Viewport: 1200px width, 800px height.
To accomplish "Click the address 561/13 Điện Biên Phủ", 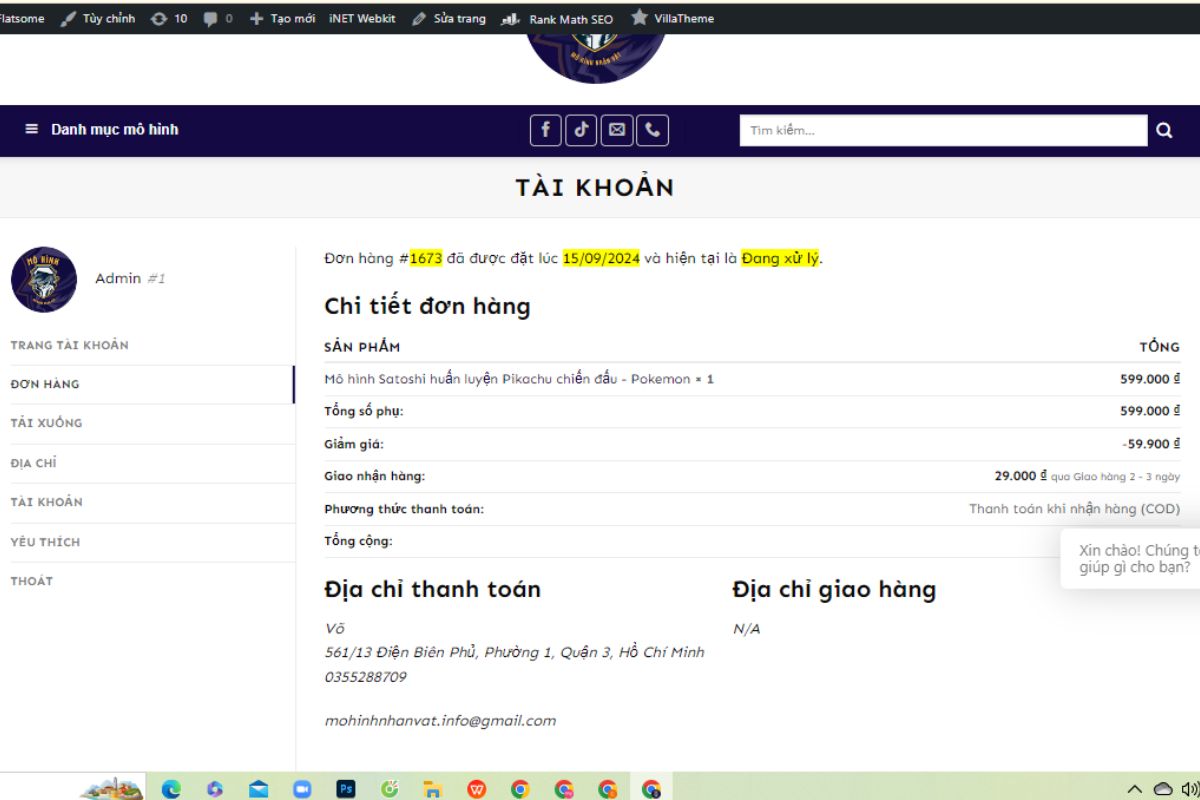I will click(515, 652).
